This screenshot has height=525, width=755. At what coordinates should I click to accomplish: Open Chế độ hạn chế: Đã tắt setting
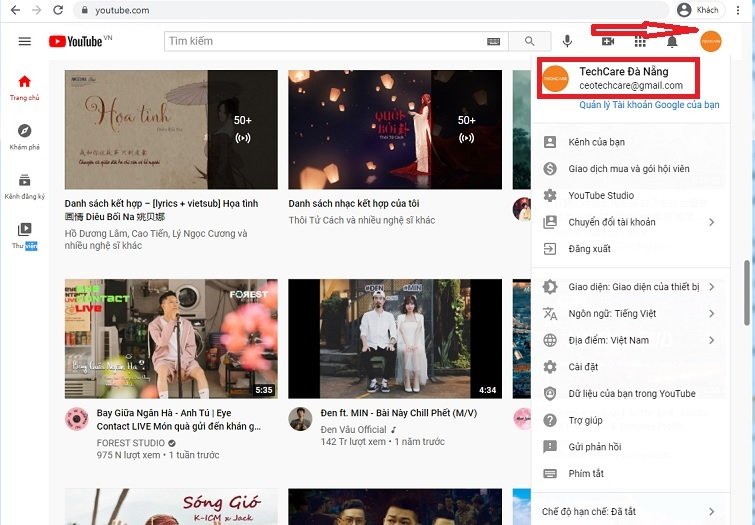click(x=631, y=512)
